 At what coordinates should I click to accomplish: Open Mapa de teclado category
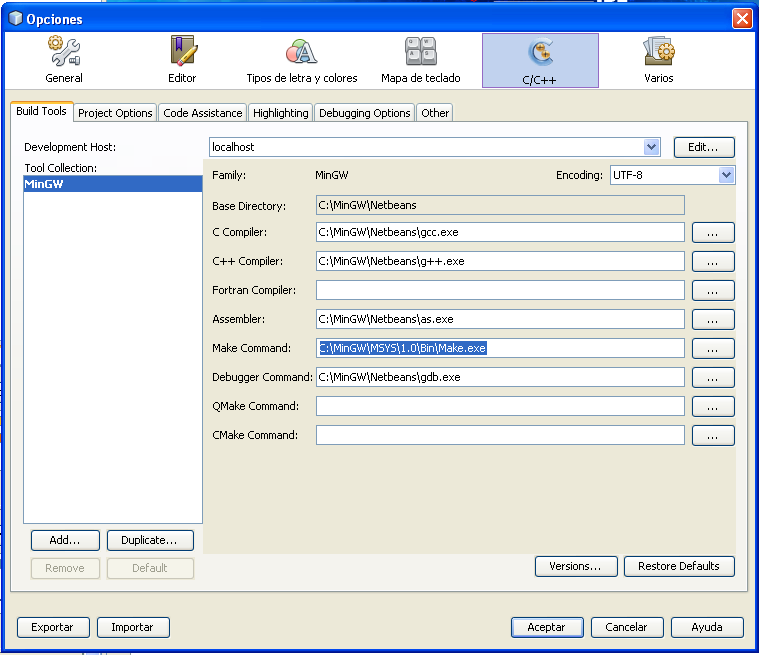coord(421,60)
